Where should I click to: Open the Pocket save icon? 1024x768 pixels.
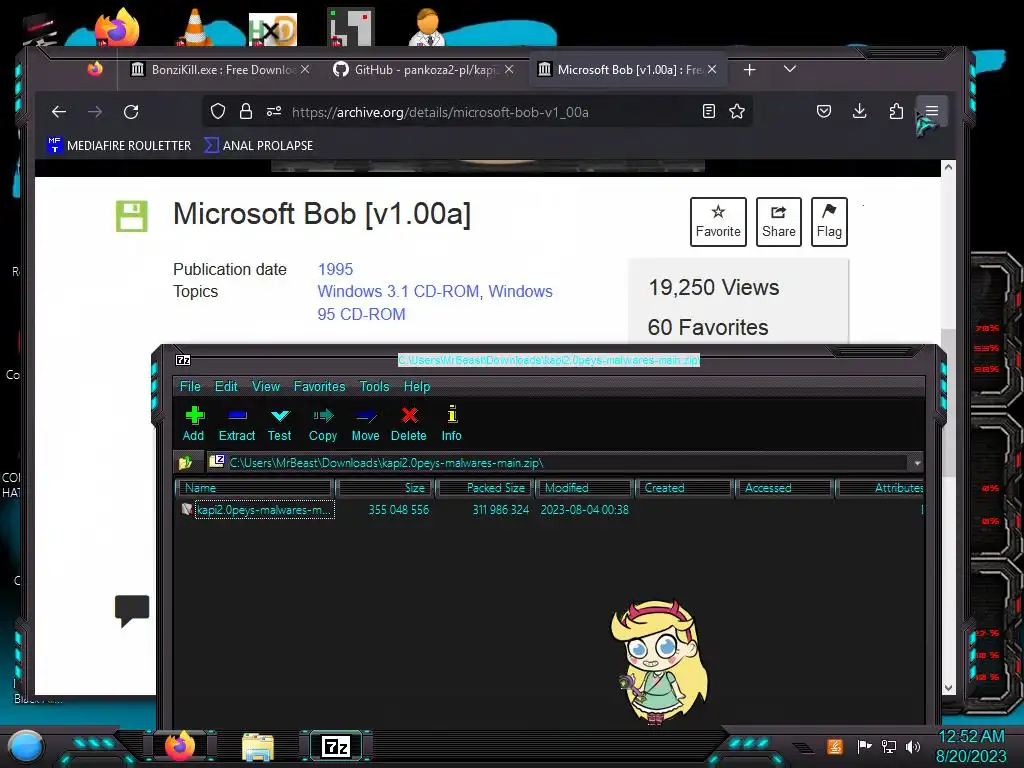[x=824, y=112]
